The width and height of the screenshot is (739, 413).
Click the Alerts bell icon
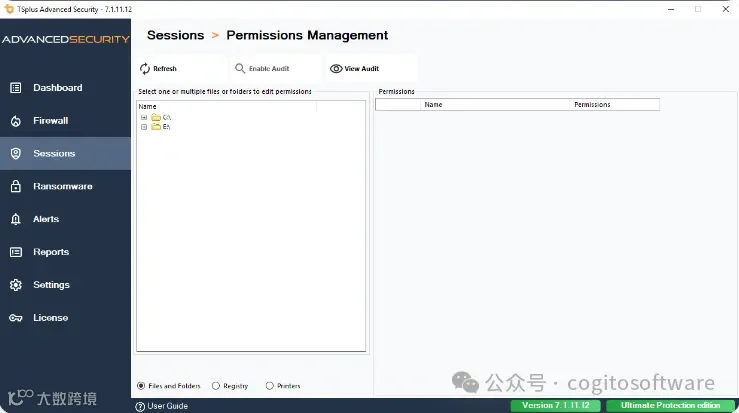coord(16,219)
